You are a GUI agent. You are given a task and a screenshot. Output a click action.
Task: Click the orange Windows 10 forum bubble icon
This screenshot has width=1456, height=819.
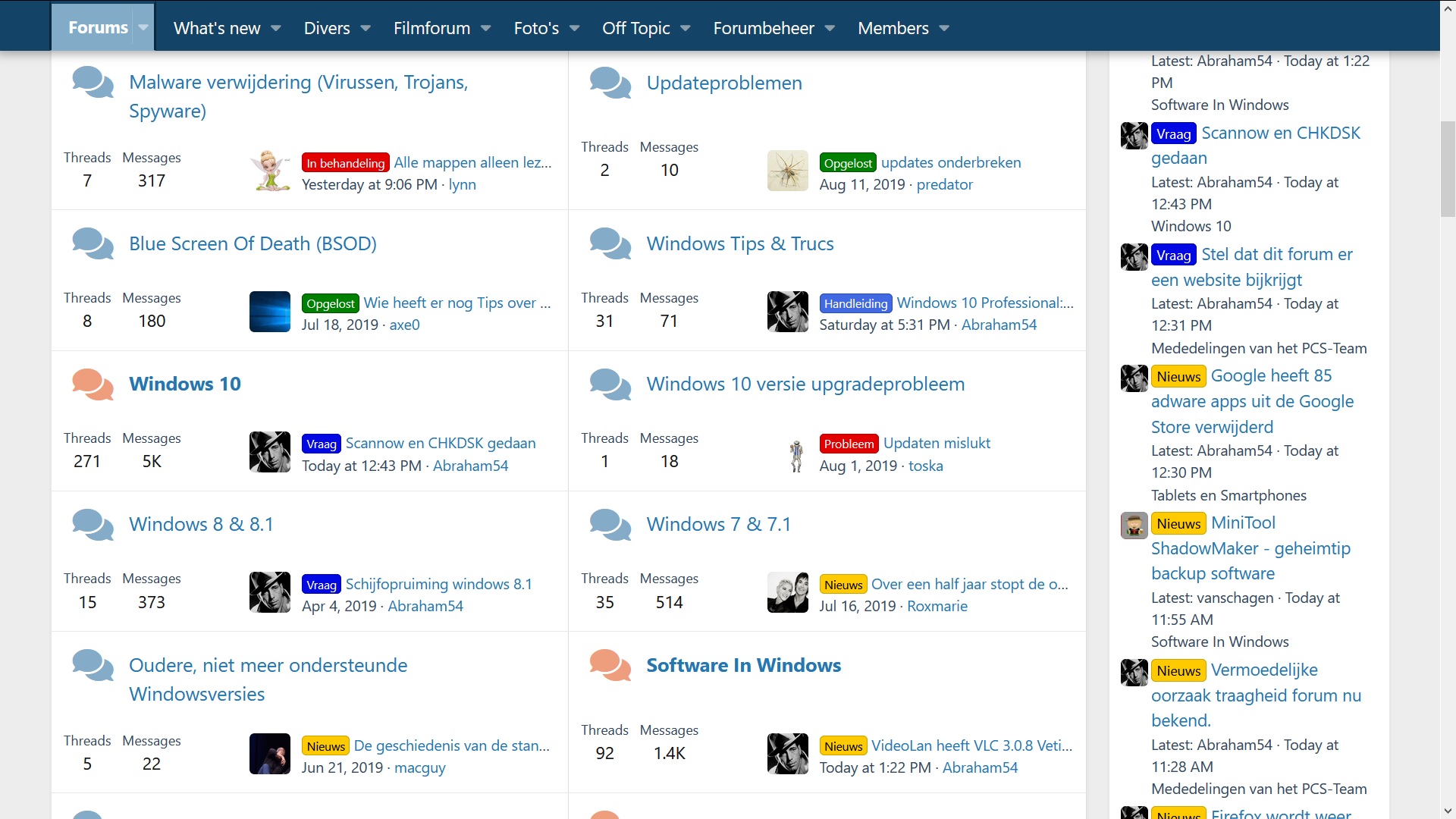93,384
